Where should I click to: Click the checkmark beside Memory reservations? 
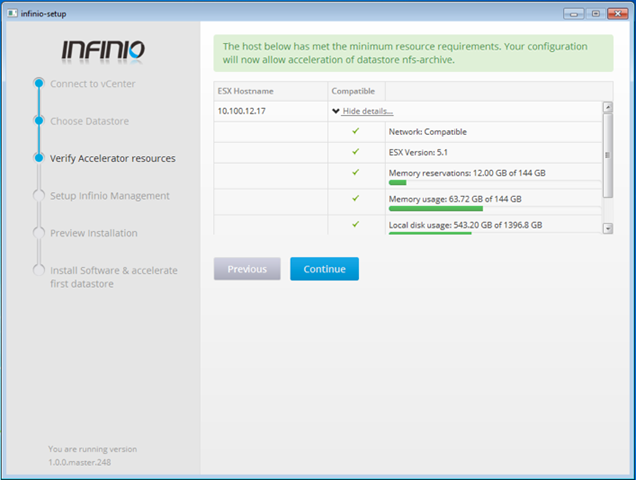(x=355, y=172)
